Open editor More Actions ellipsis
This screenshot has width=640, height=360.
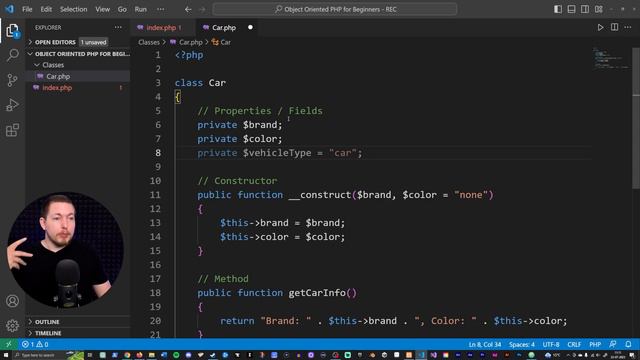coord(628,27)
